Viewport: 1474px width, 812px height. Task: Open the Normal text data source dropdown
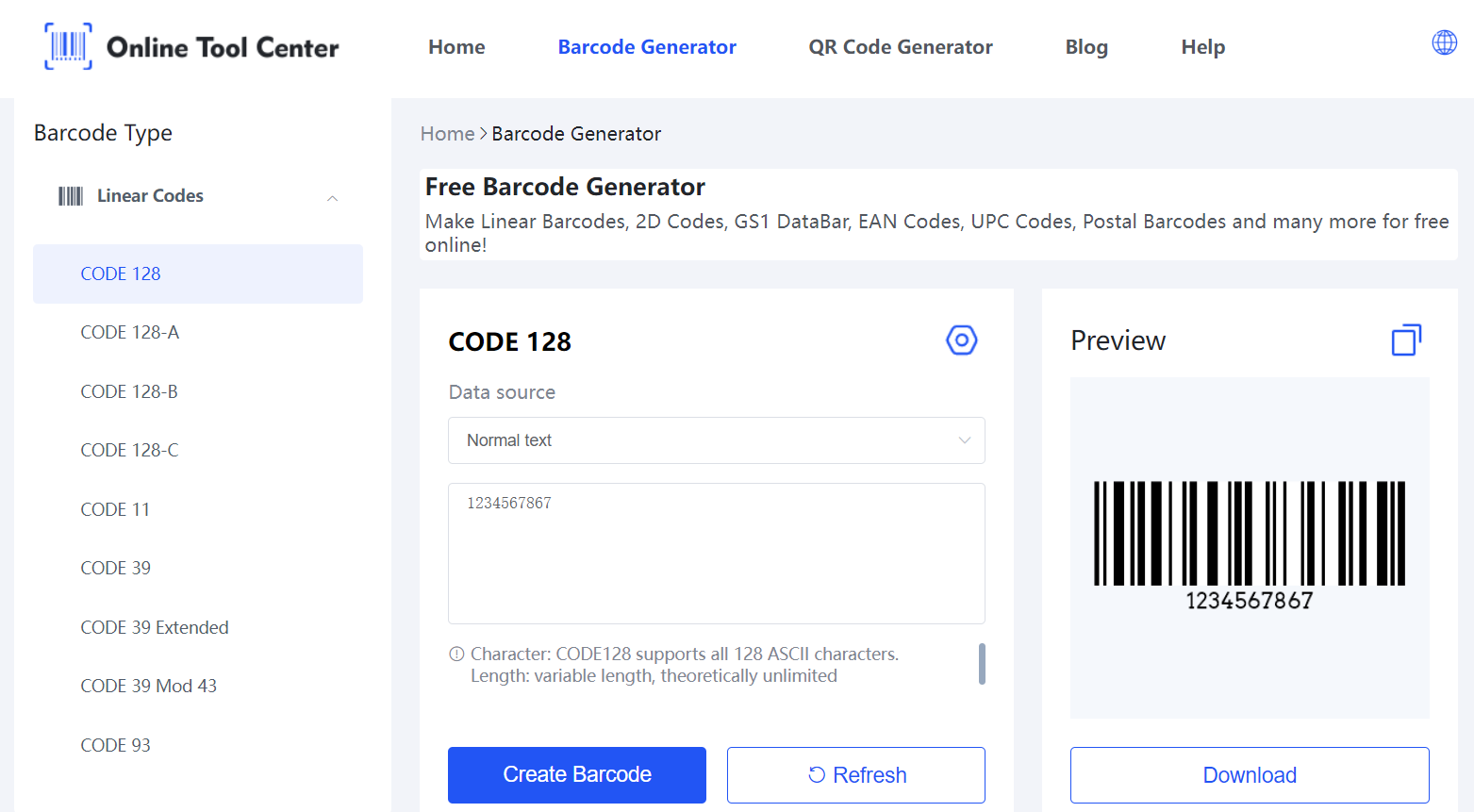[716, 440]
